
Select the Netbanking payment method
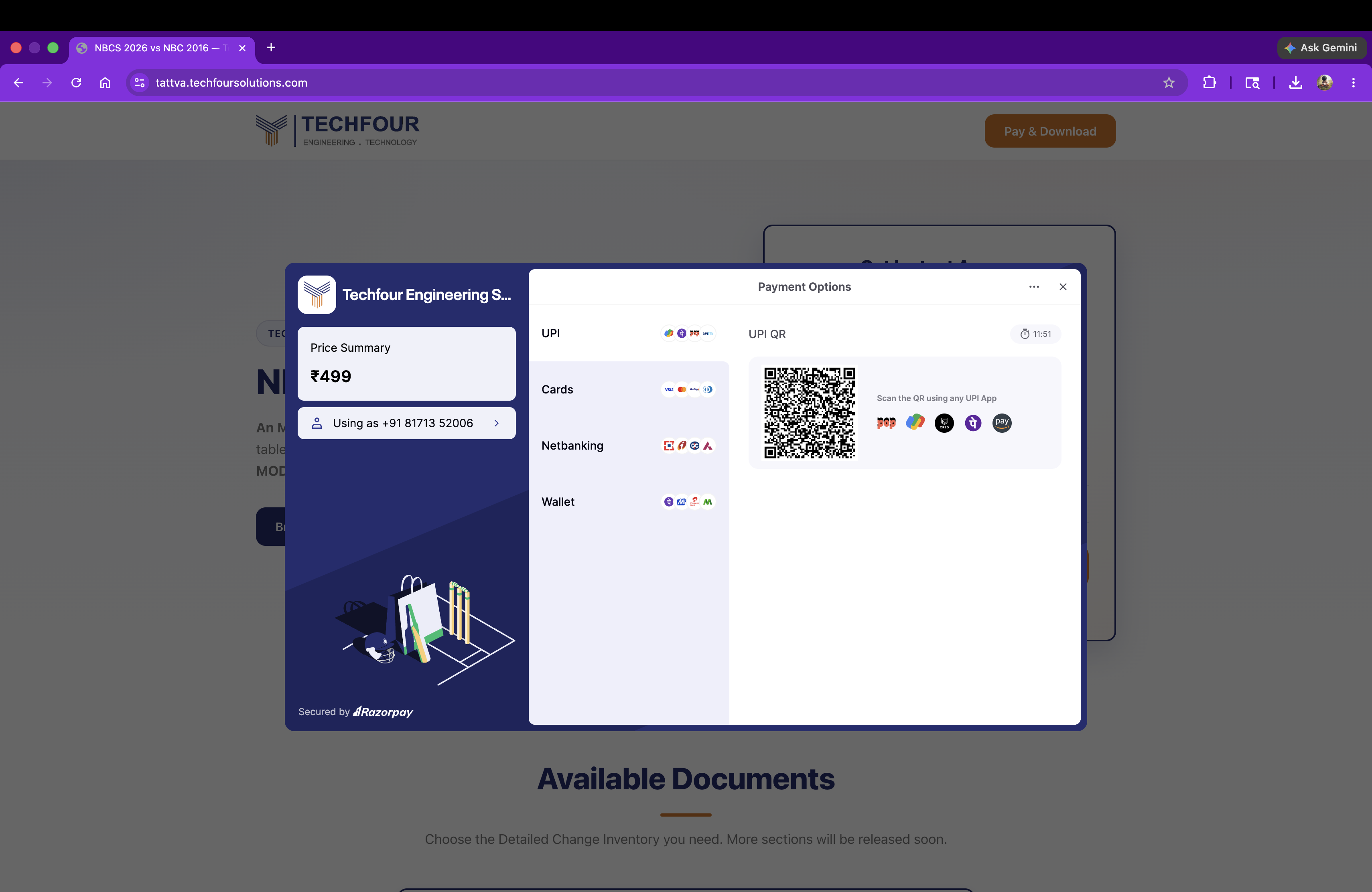[629, 446]
